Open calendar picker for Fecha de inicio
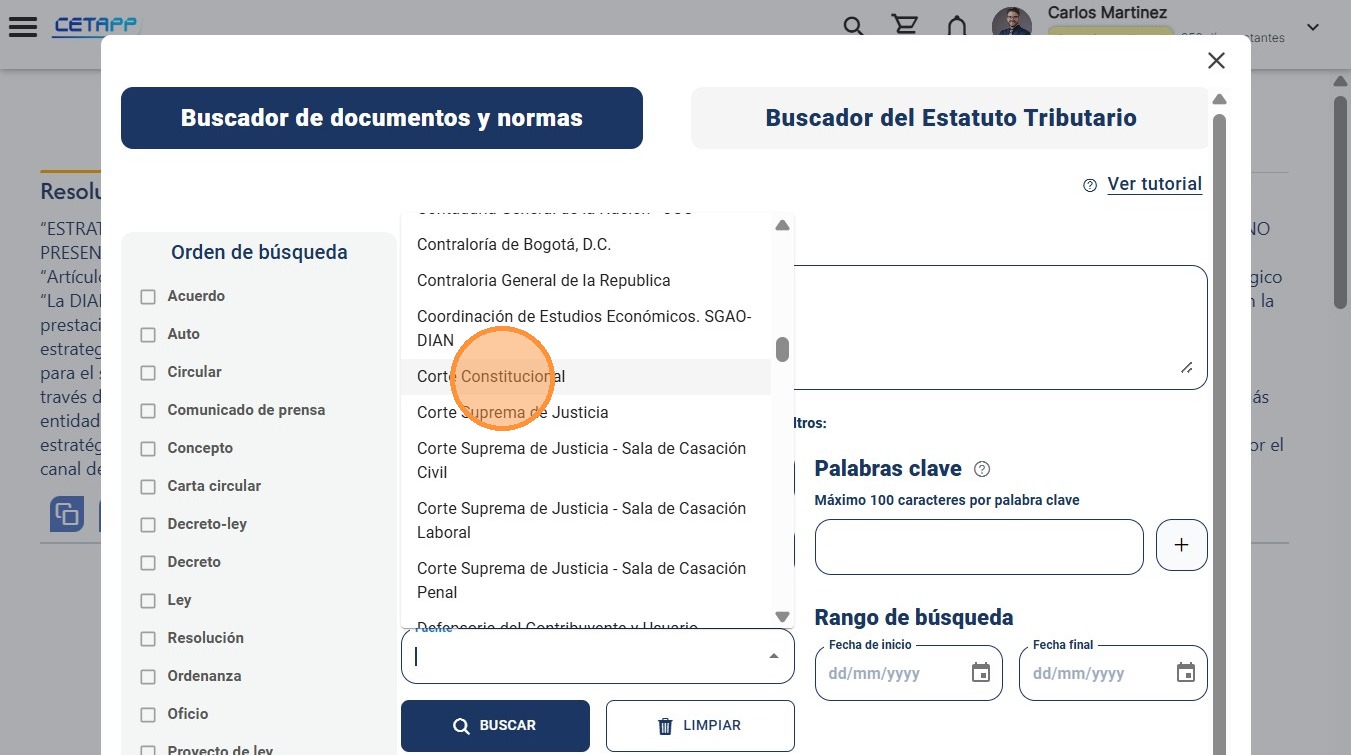The width and height of the screenshot is (1351, 755). pyautogui.click(x=981, y=673)
